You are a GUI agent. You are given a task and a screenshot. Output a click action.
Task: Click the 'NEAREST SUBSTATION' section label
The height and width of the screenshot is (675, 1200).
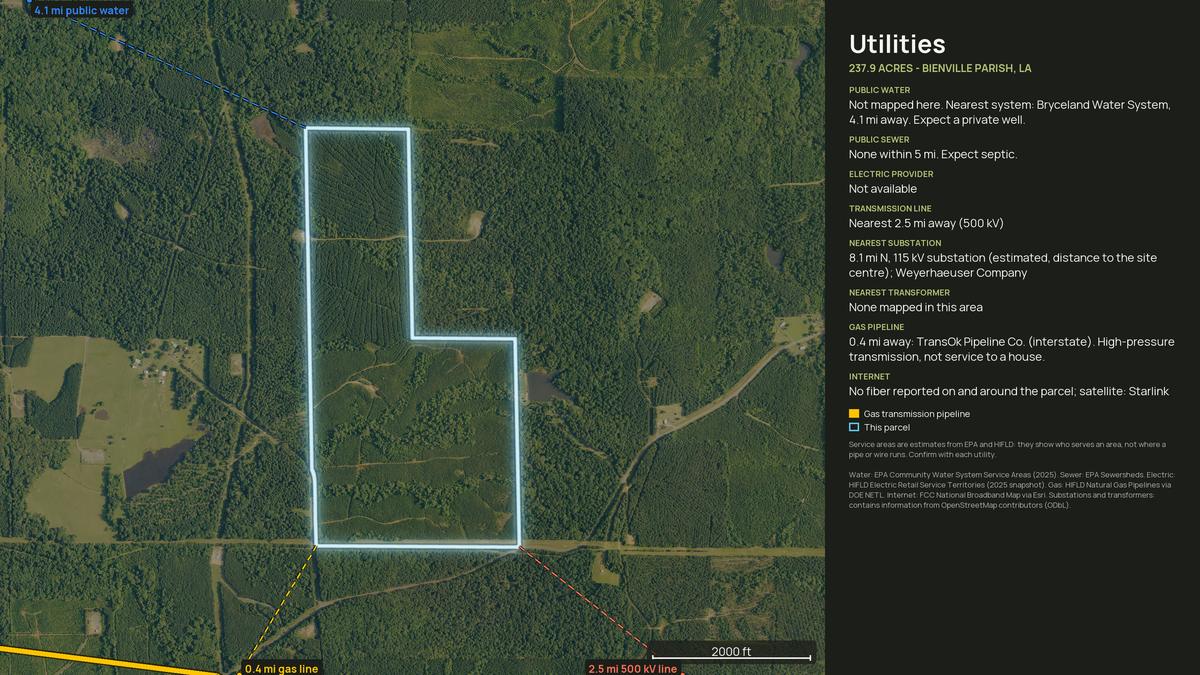895,243
